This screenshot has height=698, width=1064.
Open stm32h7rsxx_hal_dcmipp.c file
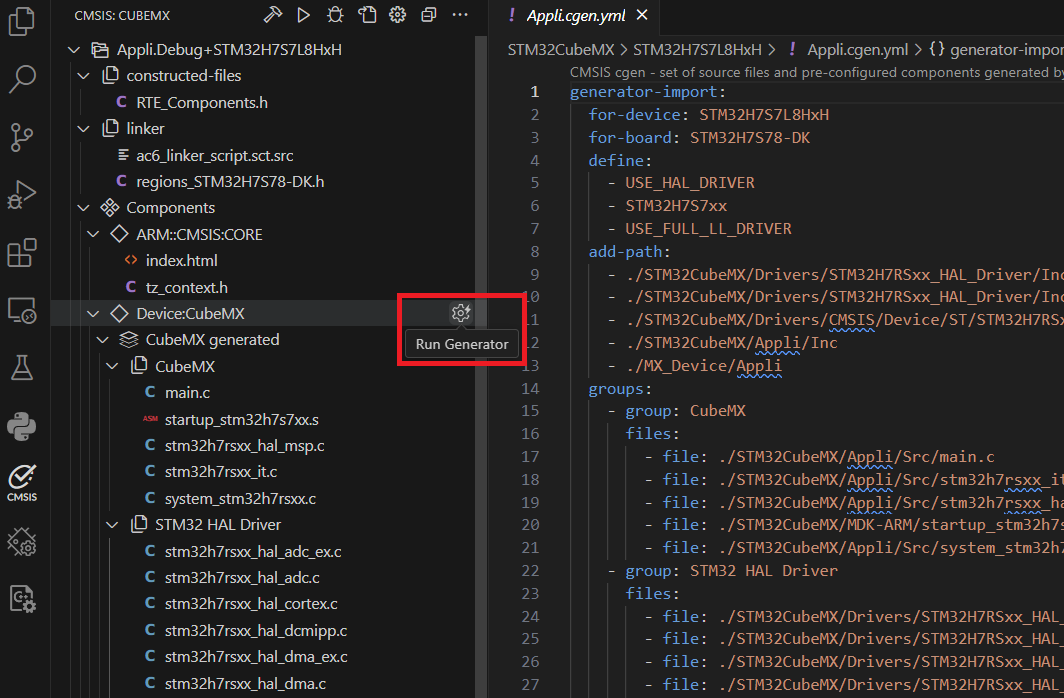[x=256, y=631]
